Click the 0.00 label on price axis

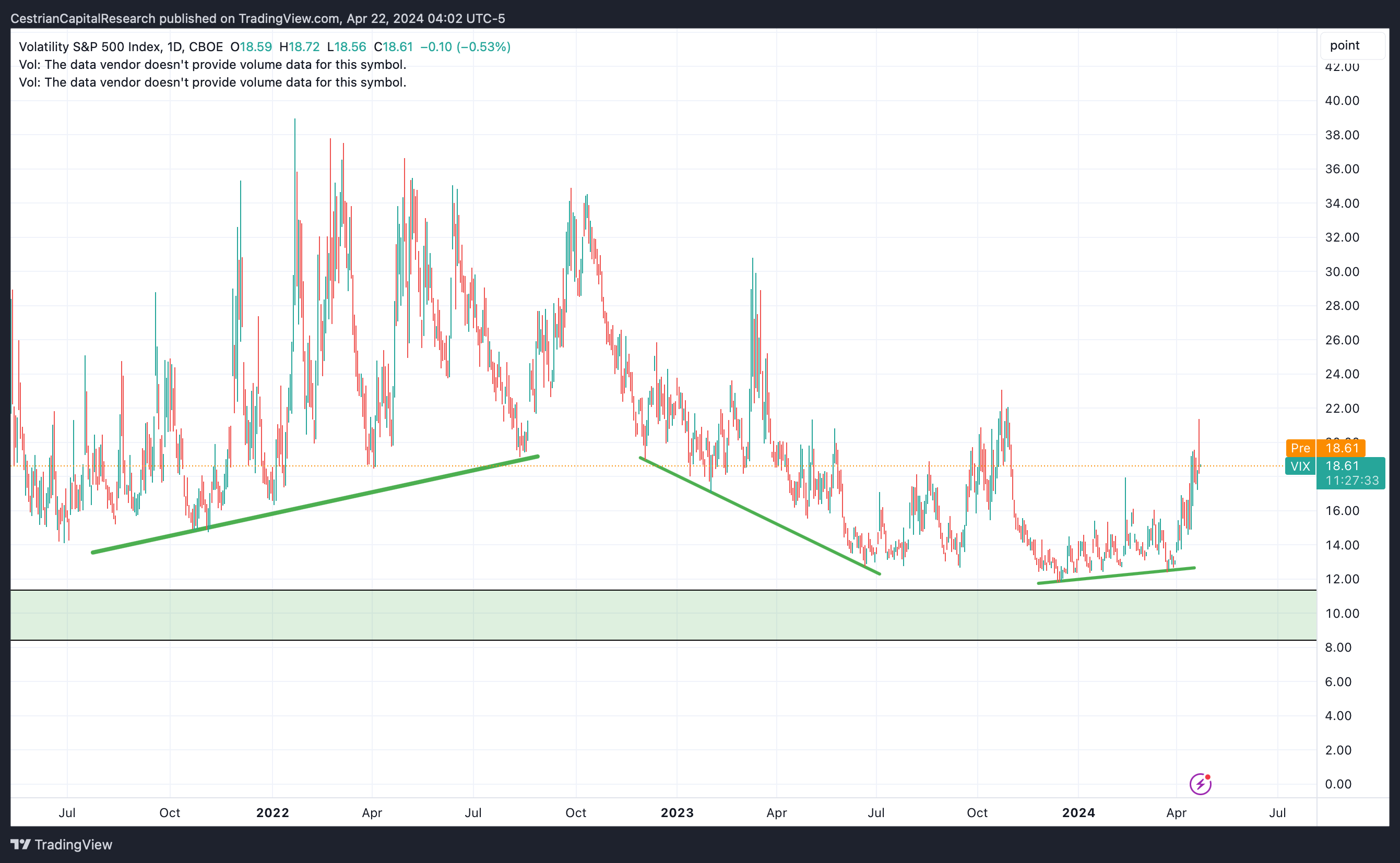(1338, 784)
